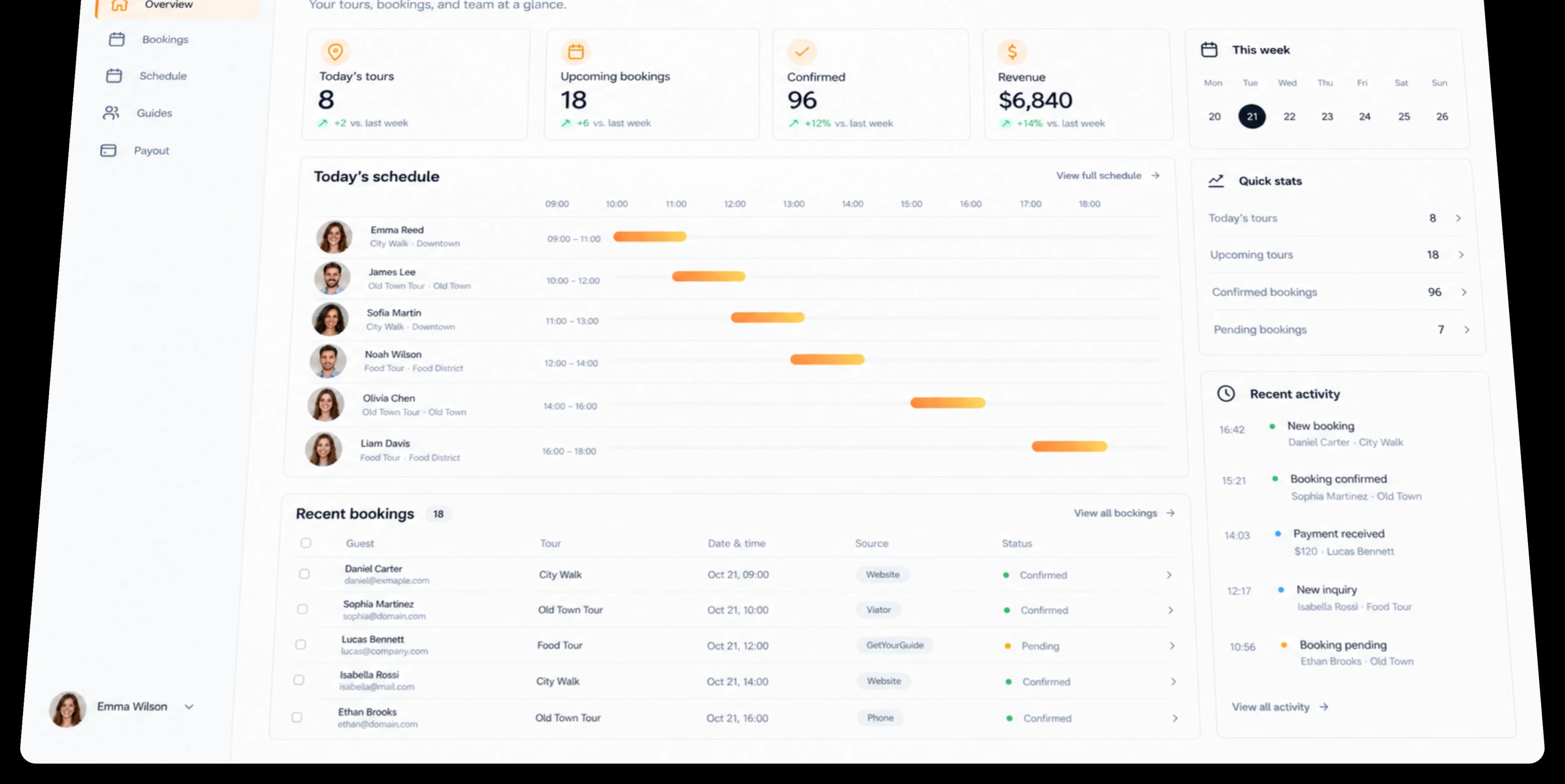Click Liam Davis's 16:00–18:00 schedule bar
Screen dimensions: 1565x784
[x=1069, y=446]
